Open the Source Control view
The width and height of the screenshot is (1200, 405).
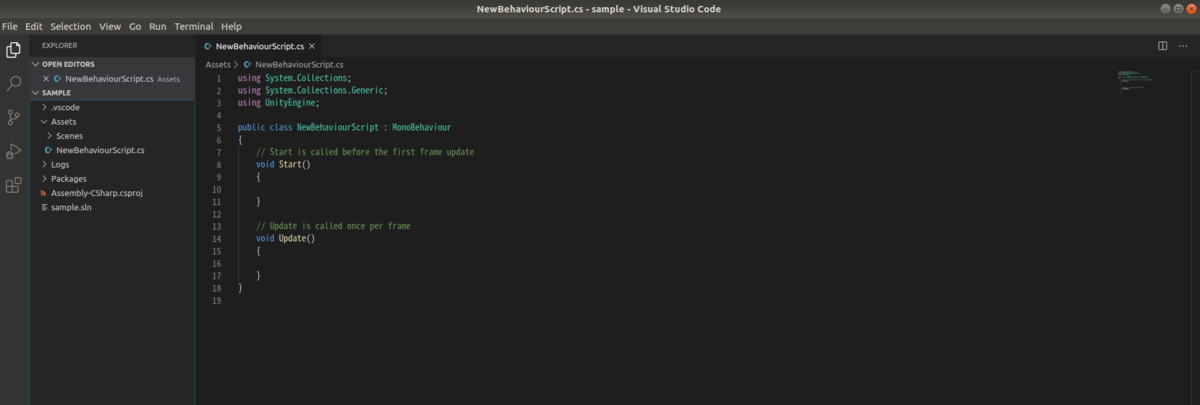[14, 118]
